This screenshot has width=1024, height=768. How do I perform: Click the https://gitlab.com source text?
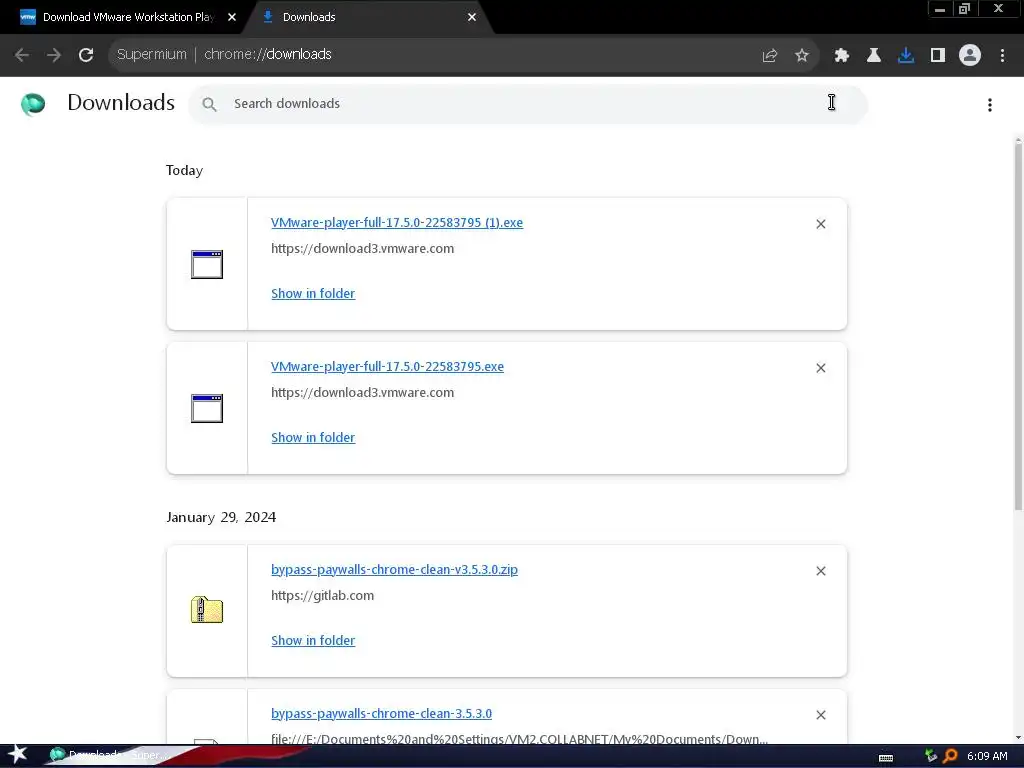pyautogui.click(x=323, y=596)
